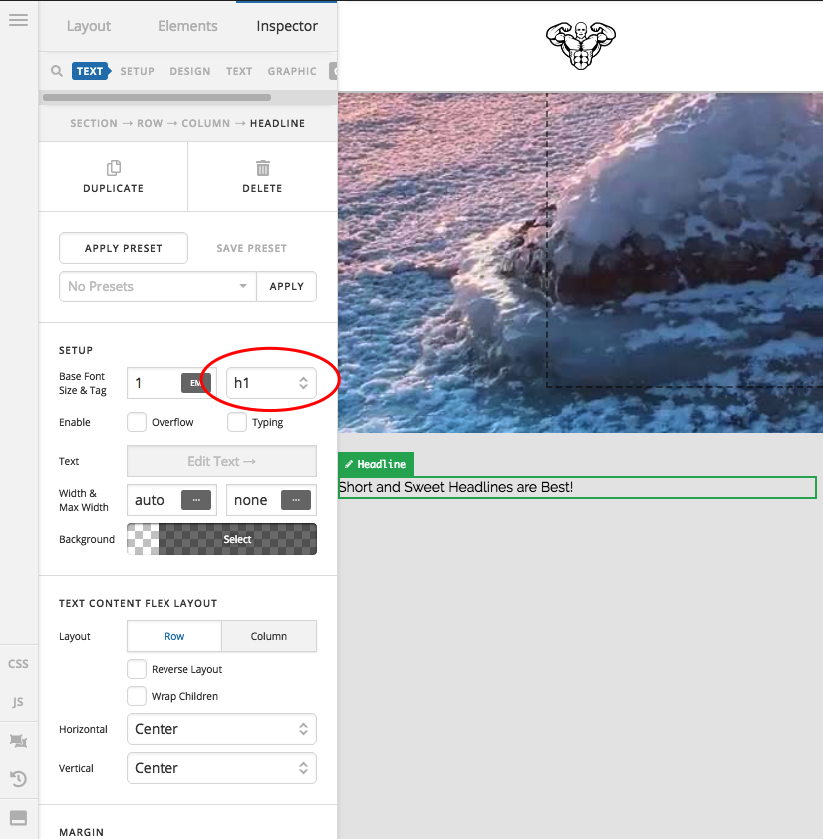Screen dimensions: 823x839
Task: Click ROW in the breadcrumb
Action: (x=150, y=123)
